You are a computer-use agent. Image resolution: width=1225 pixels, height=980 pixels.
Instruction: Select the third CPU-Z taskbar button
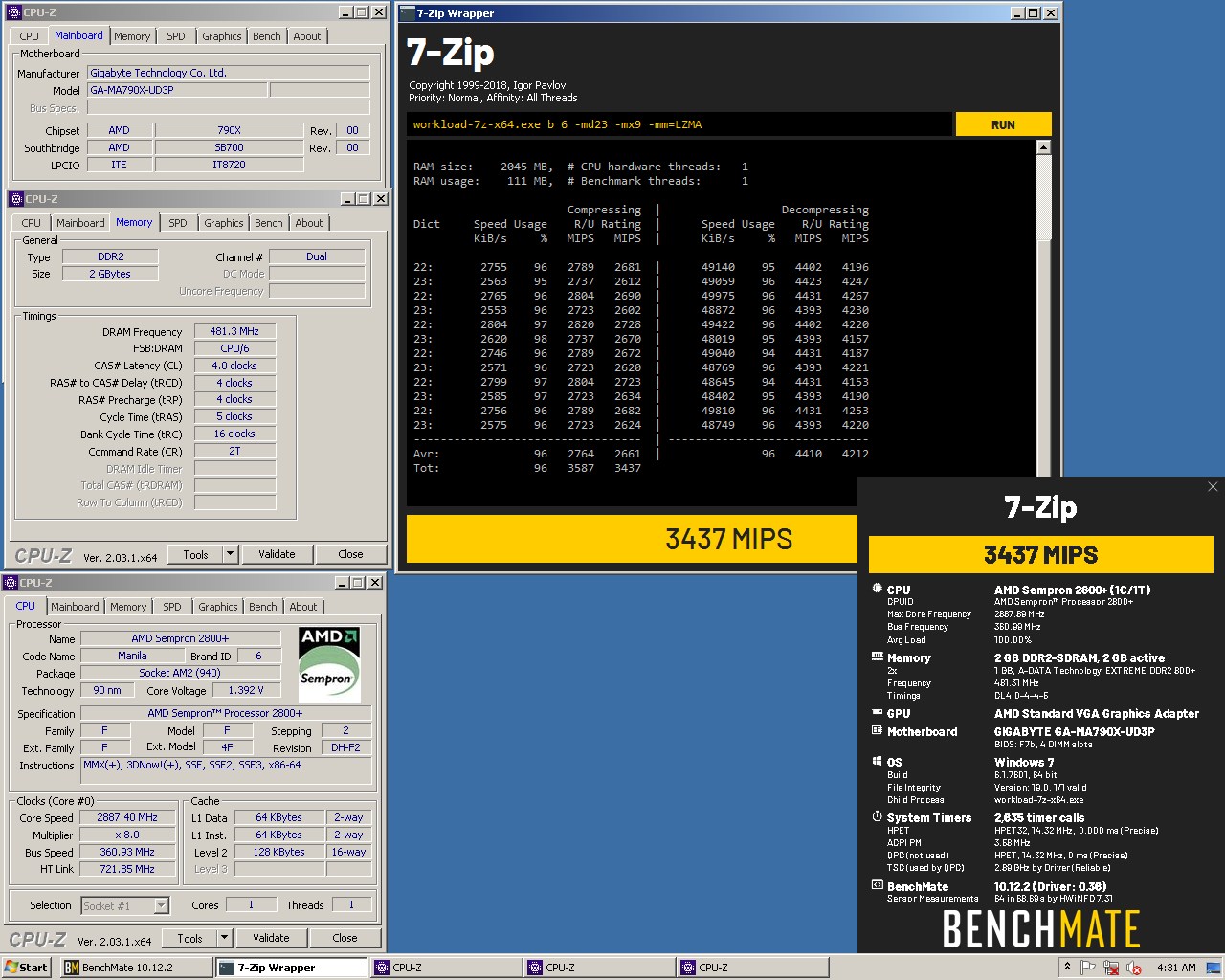coord(751,968)
